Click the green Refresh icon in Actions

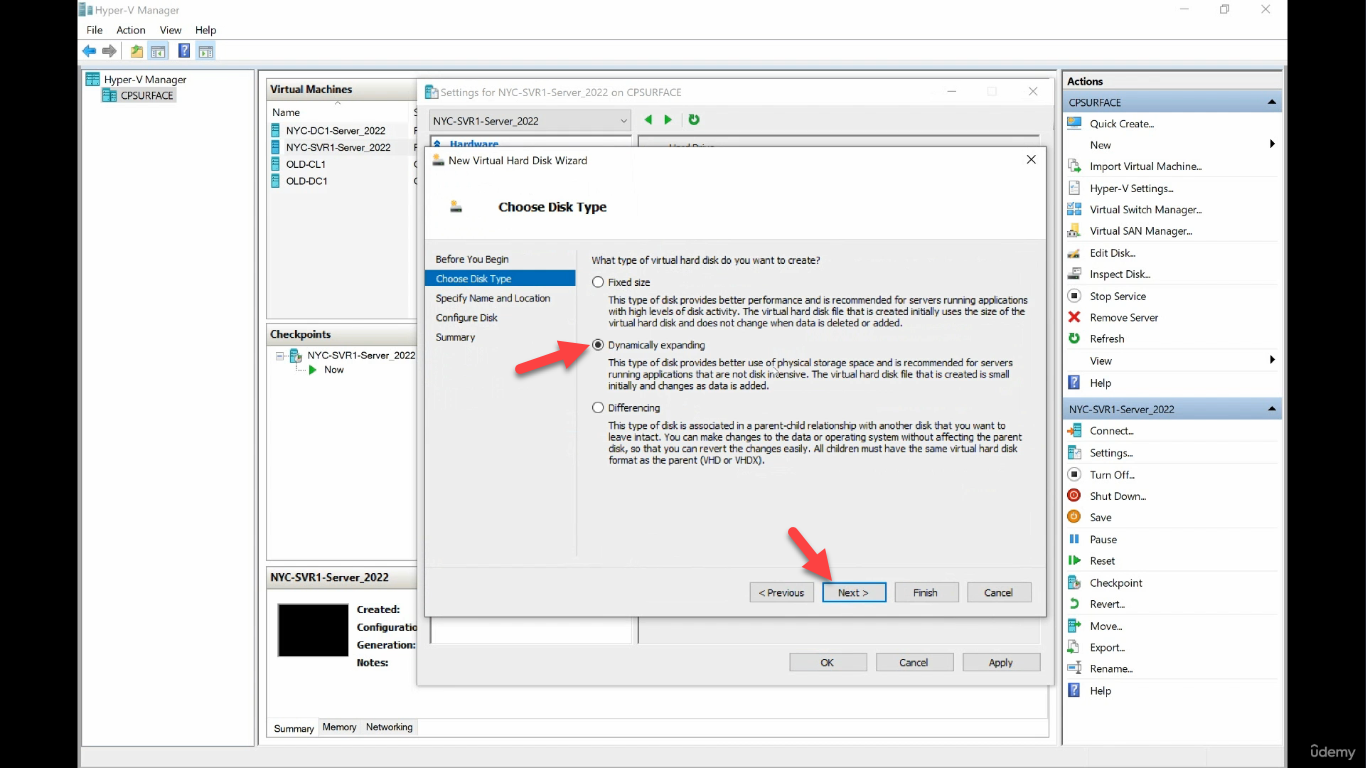pyautogui.click(x=1074, y=339)
